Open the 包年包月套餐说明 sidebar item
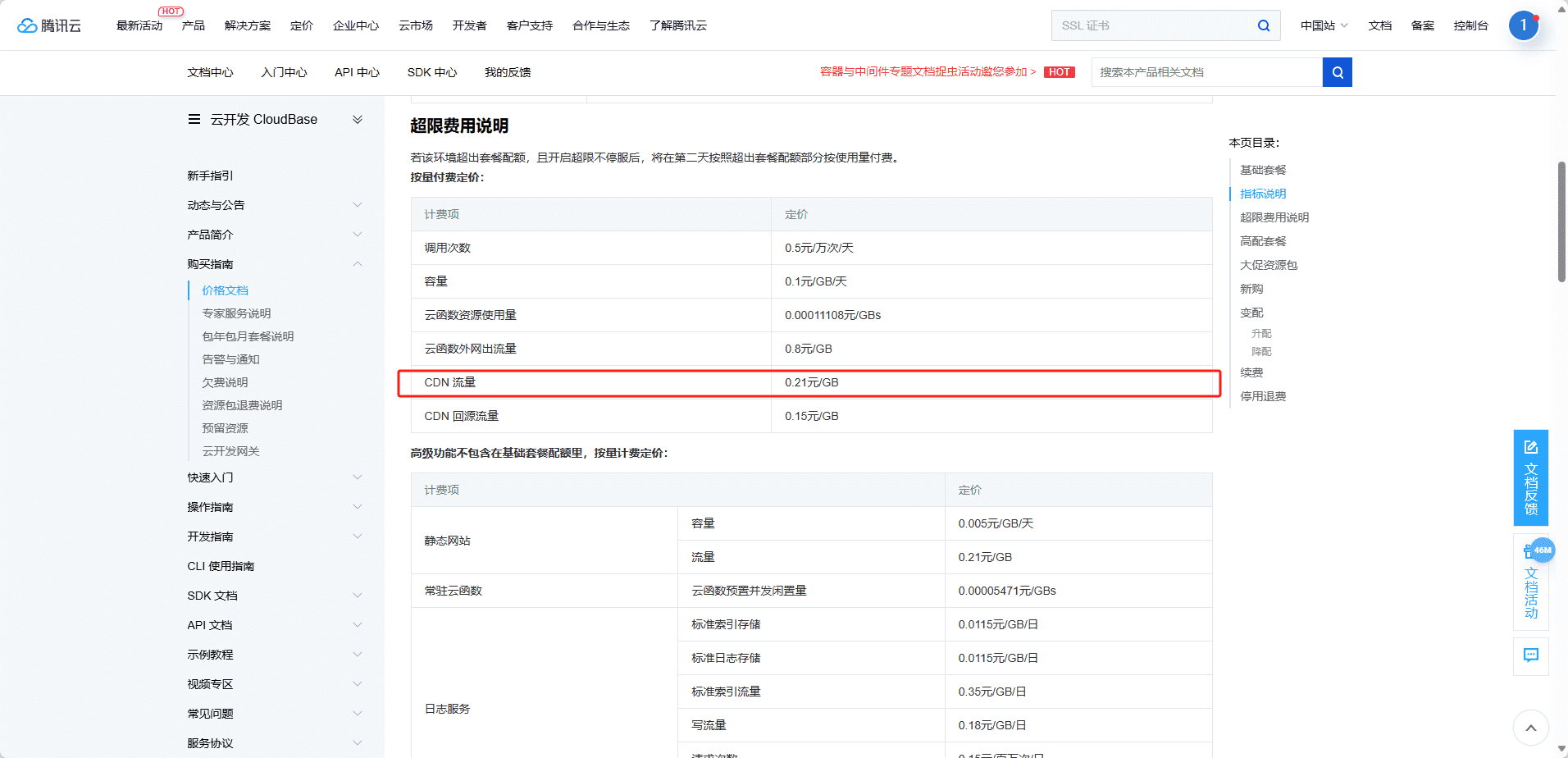This screenshot has height=758, width=1568. 248,336
